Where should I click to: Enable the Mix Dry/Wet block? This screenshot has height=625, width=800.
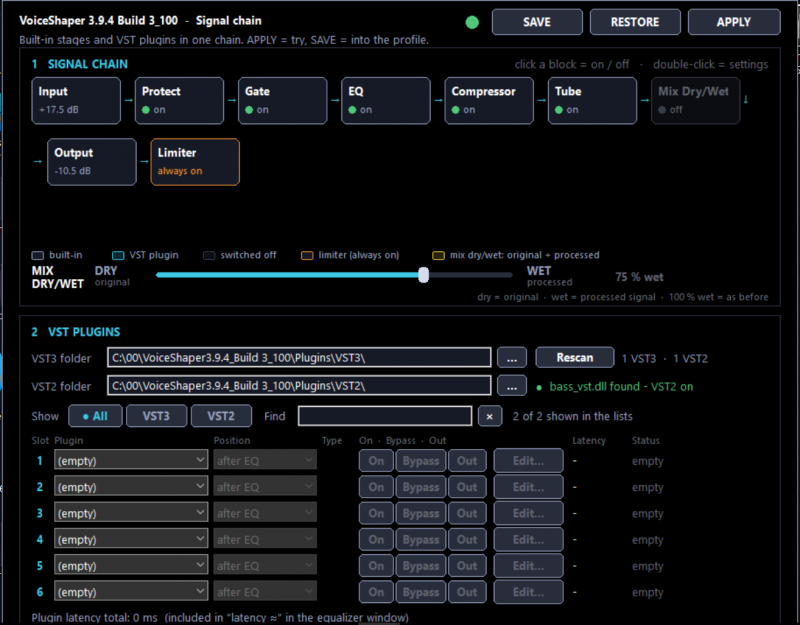point(695,101)
